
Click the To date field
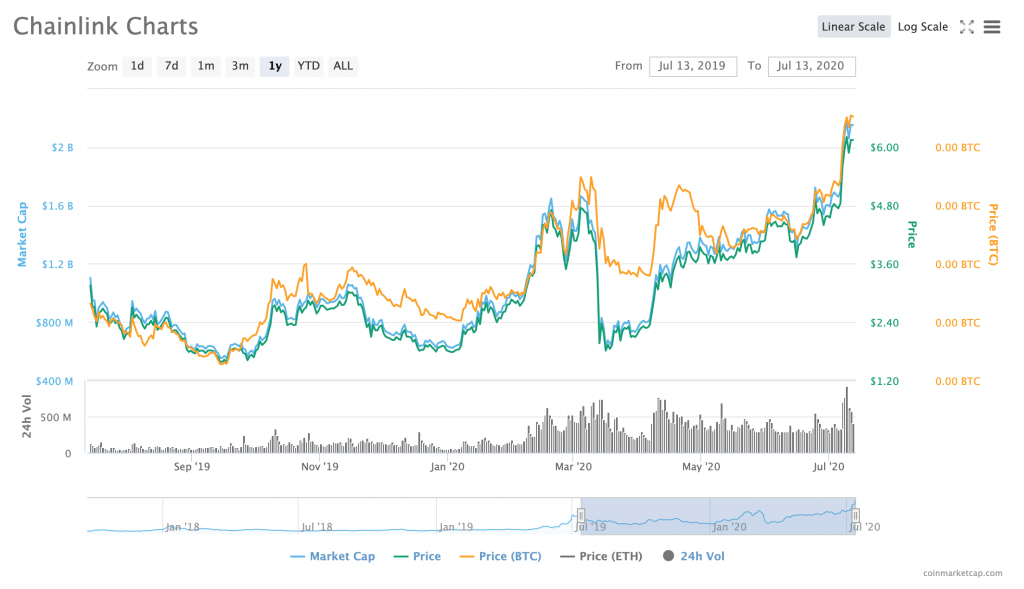point(811,66)
